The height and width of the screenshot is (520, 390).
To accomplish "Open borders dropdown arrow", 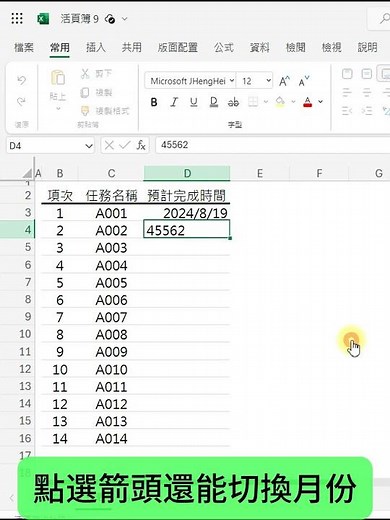I will click(266, 102).
